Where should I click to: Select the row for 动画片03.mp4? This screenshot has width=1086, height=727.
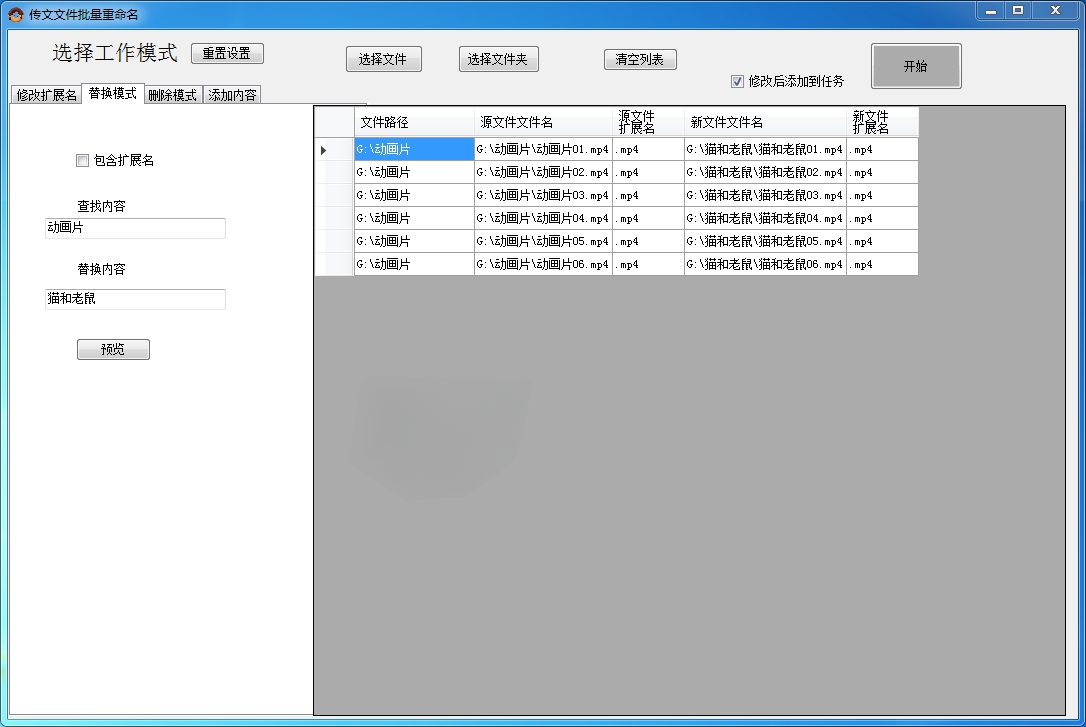[544, 194]
